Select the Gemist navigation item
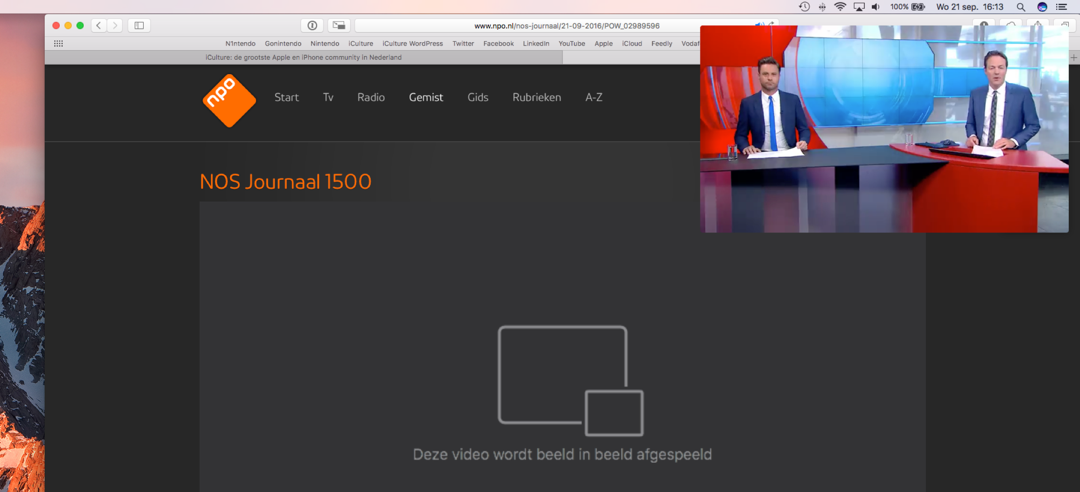Viewport: 1080px width, 492px height. [x=426, y=98]
